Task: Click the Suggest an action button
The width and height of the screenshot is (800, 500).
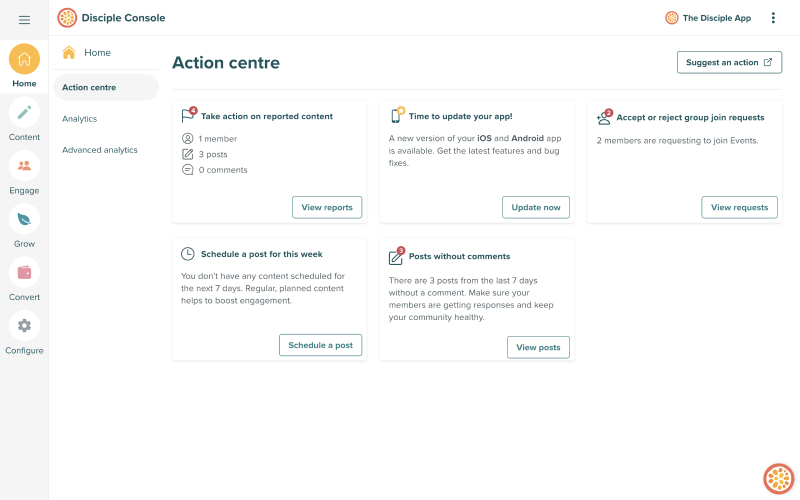Action: (x=729, y=62)
